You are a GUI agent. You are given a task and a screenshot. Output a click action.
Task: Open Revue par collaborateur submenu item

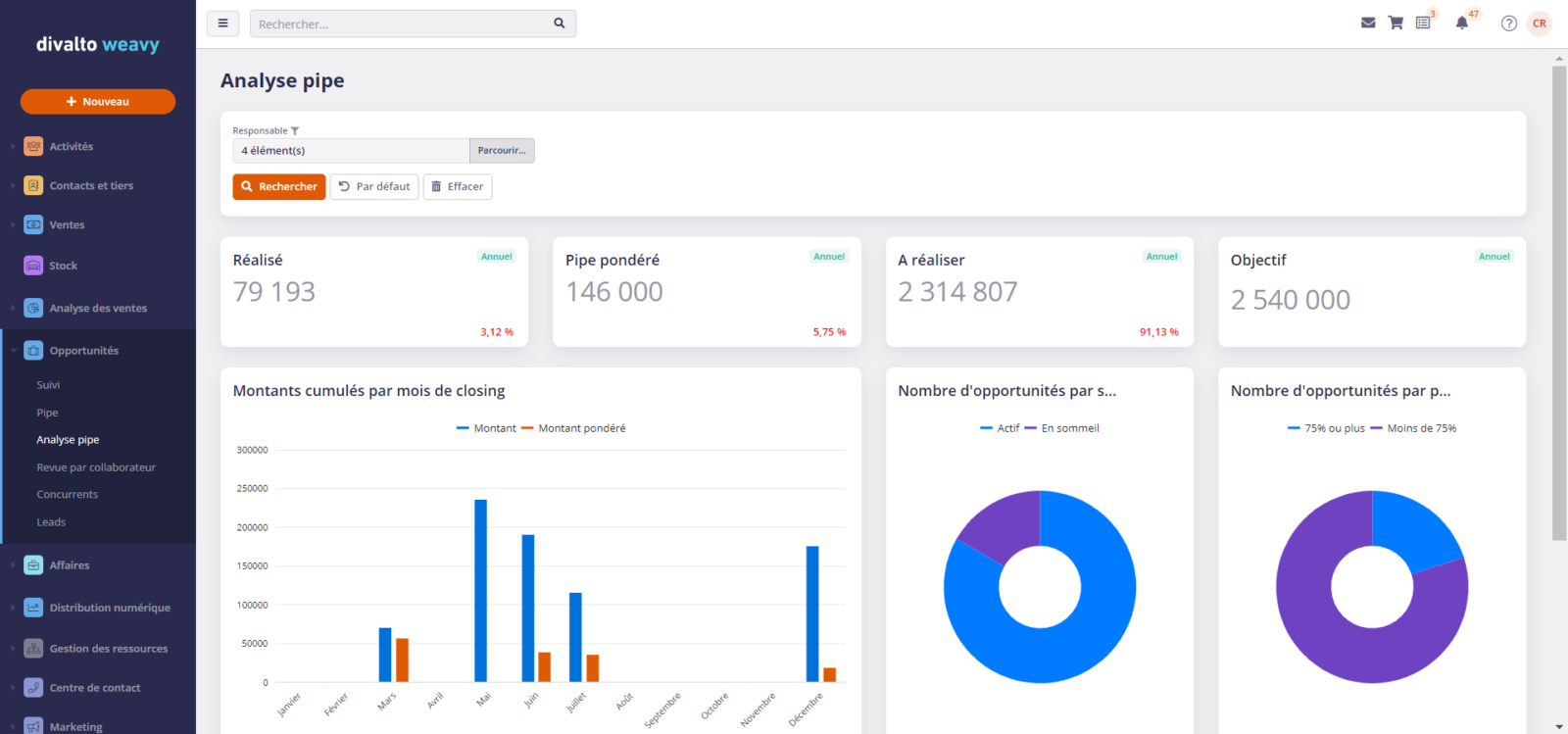pos(96,467)
